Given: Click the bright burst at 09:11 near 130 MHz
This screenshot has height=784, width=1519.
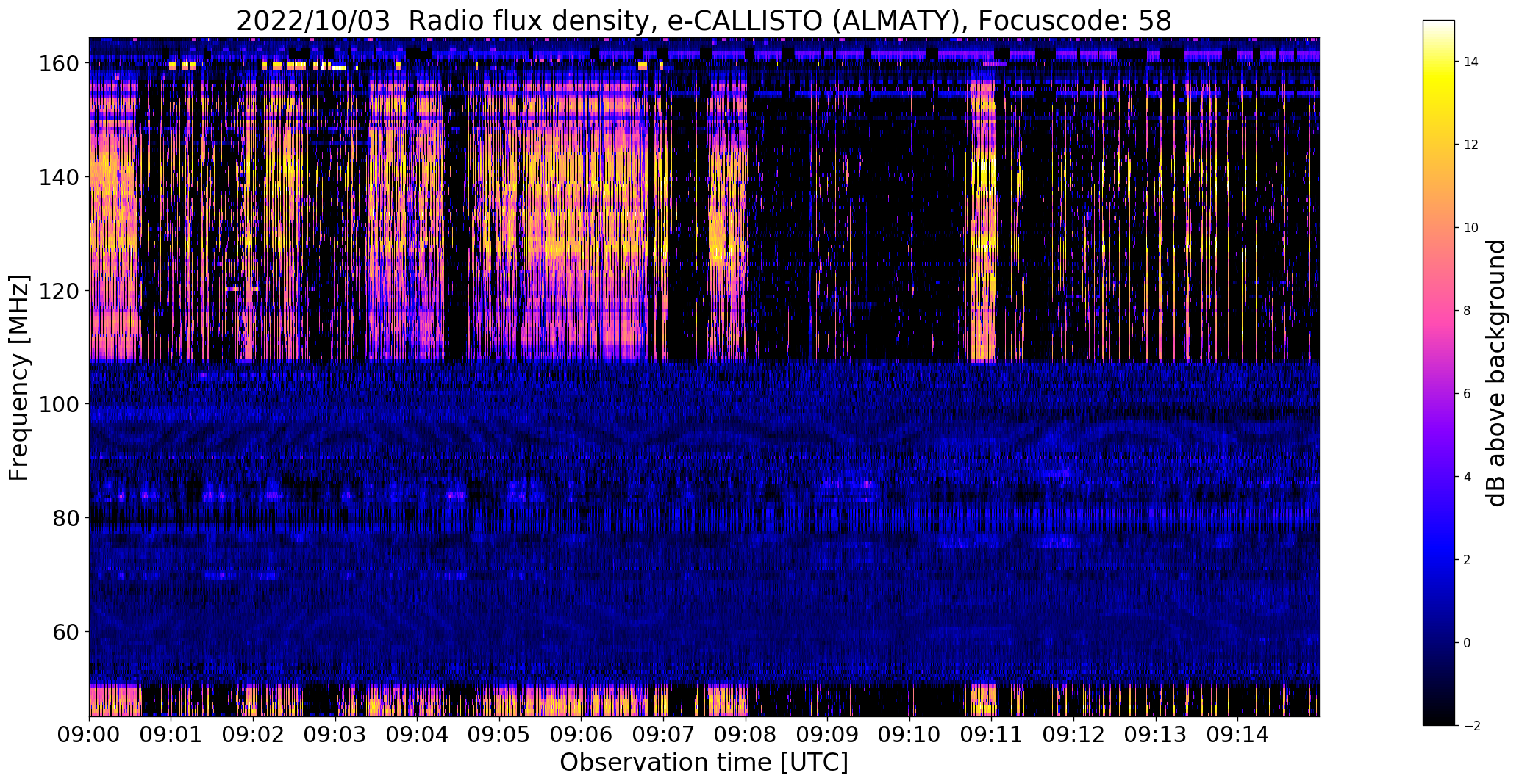Looking at the screenshot, I should pyautogui.click(x=984, y=235).
